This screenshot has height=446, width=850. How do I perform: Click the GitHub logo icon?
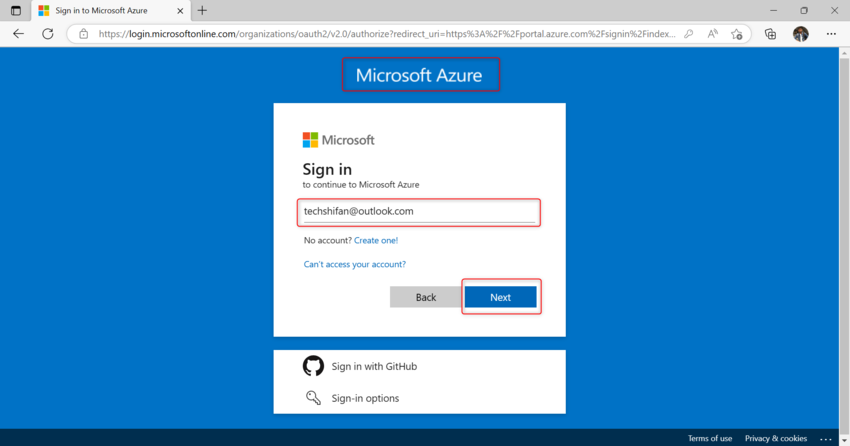pyautogui.click(x=313, y=366)
